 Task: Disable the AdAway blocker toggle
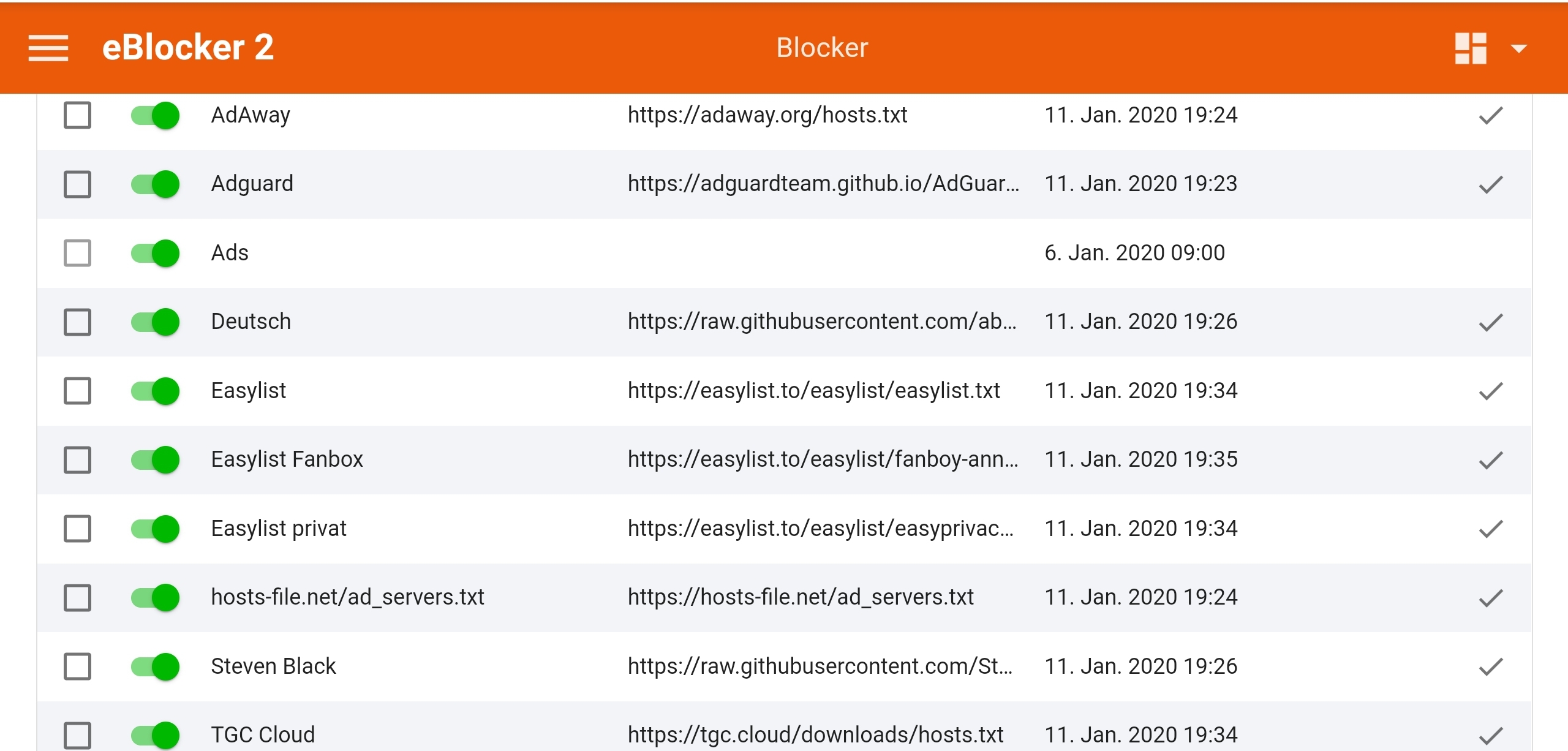pos(155,115)
